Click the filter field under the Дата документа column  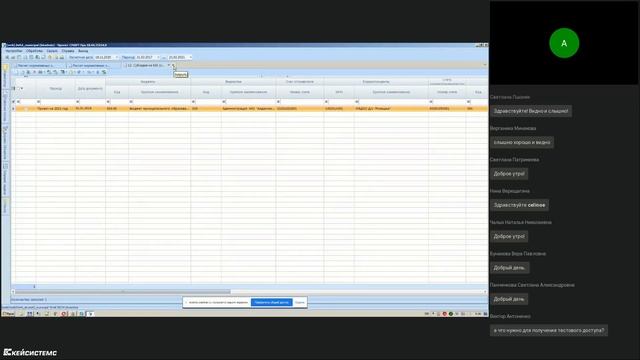(90, 102)
